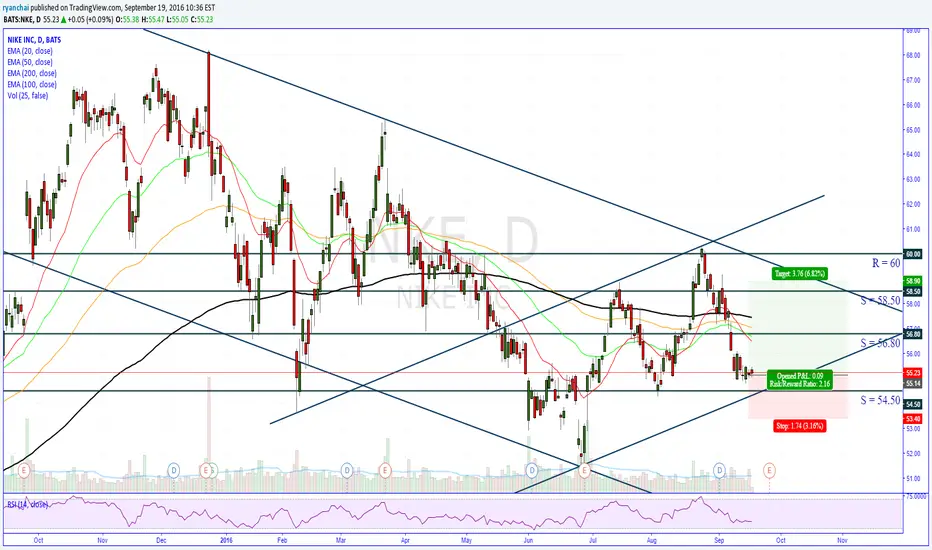The width and height of the screenshot is (932, 550).
Task: Click the 61.00 price scale value
Action: (x=912, y=229)
